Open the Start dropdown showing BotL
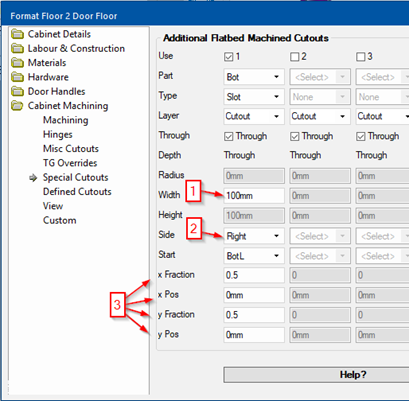This screenshot has width=409, height=401. (x=254, y=256)
